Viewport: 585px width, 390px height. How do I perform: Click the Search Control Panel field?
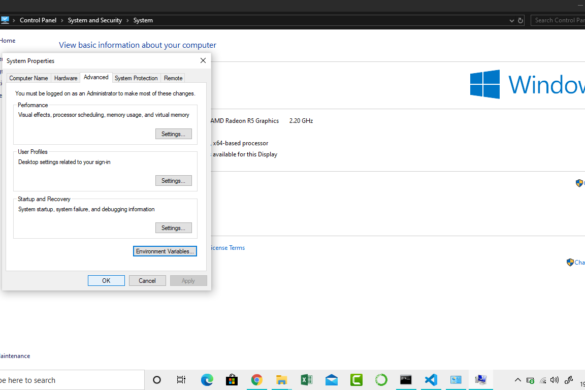[x=558, y=20]
